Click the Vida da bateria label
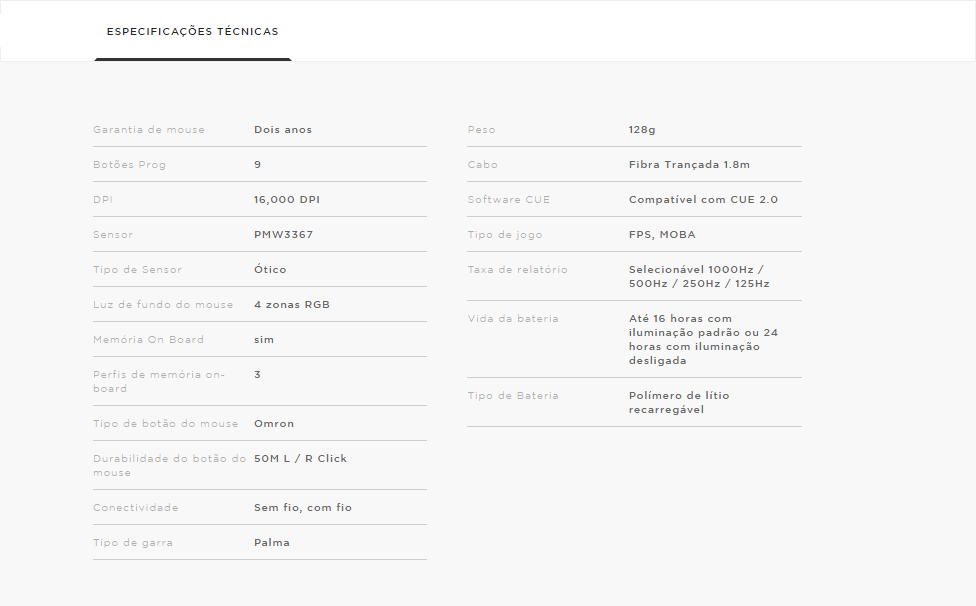This screenshot has width=976, height=606. tap(513, 319)
